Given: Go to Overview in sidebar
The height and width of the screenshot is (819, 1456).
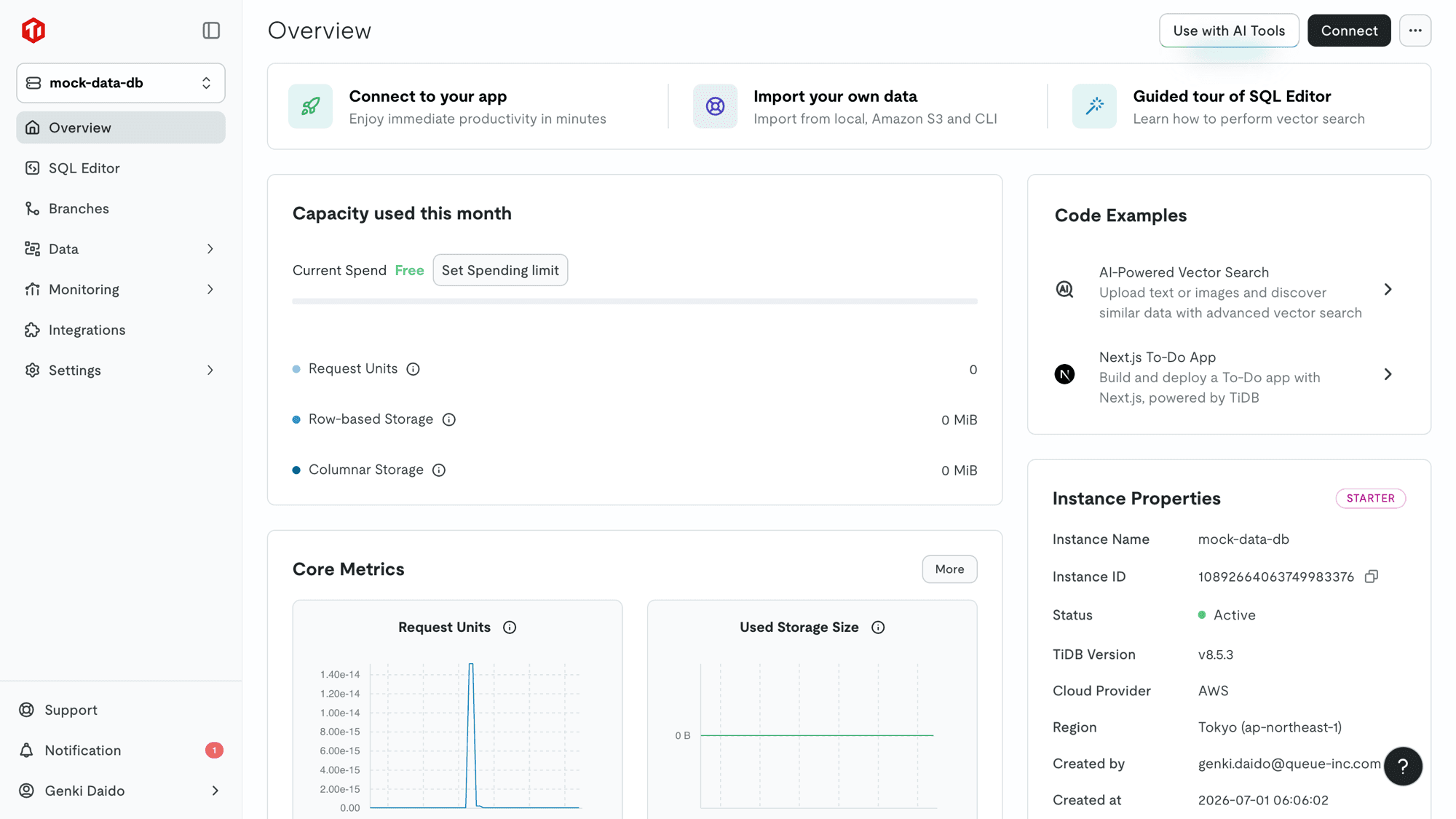Looking at the screenshot, I should coord(121,127).
